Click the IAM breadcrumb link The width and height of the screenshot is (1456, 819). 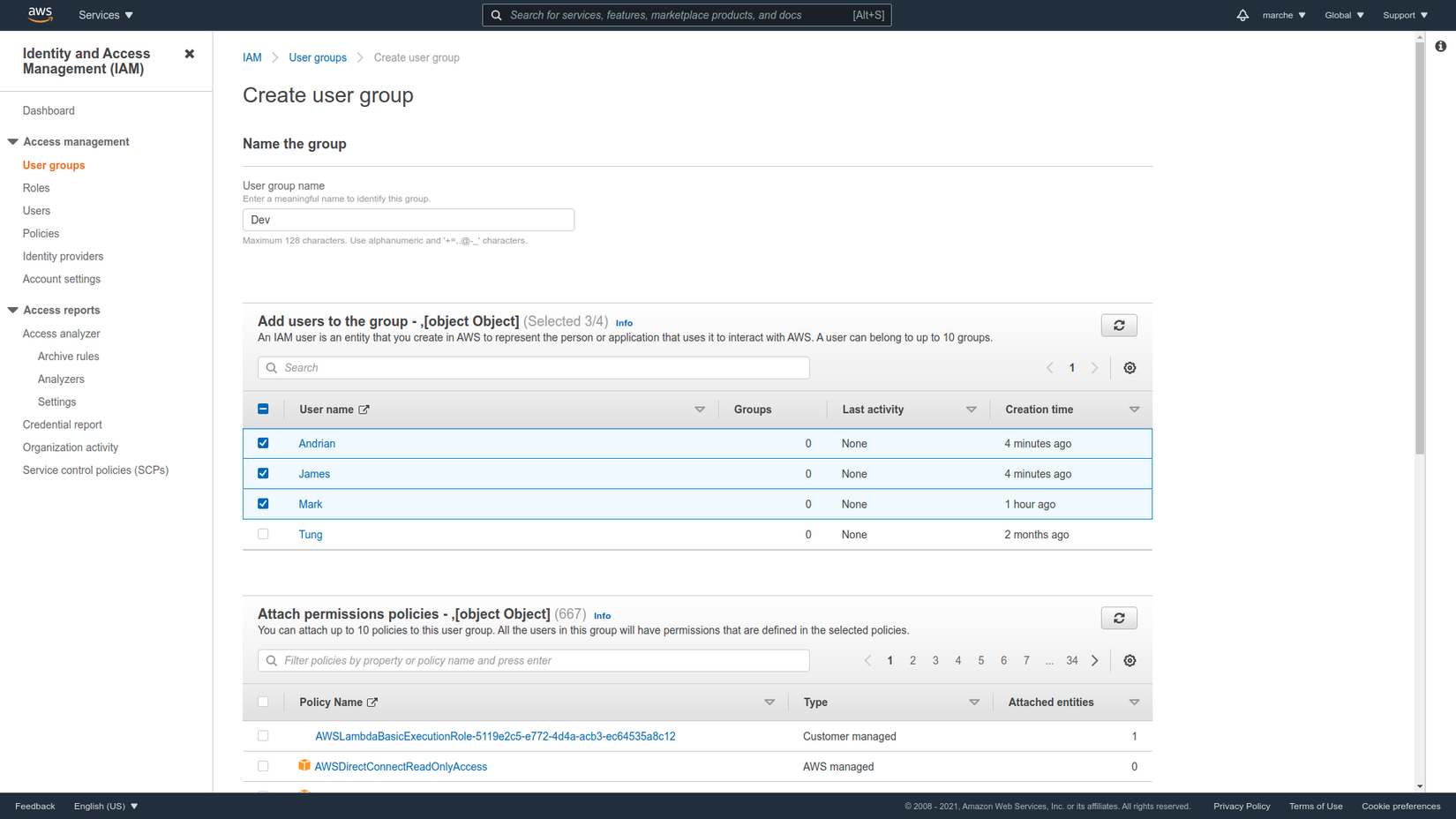pos(252,57)
